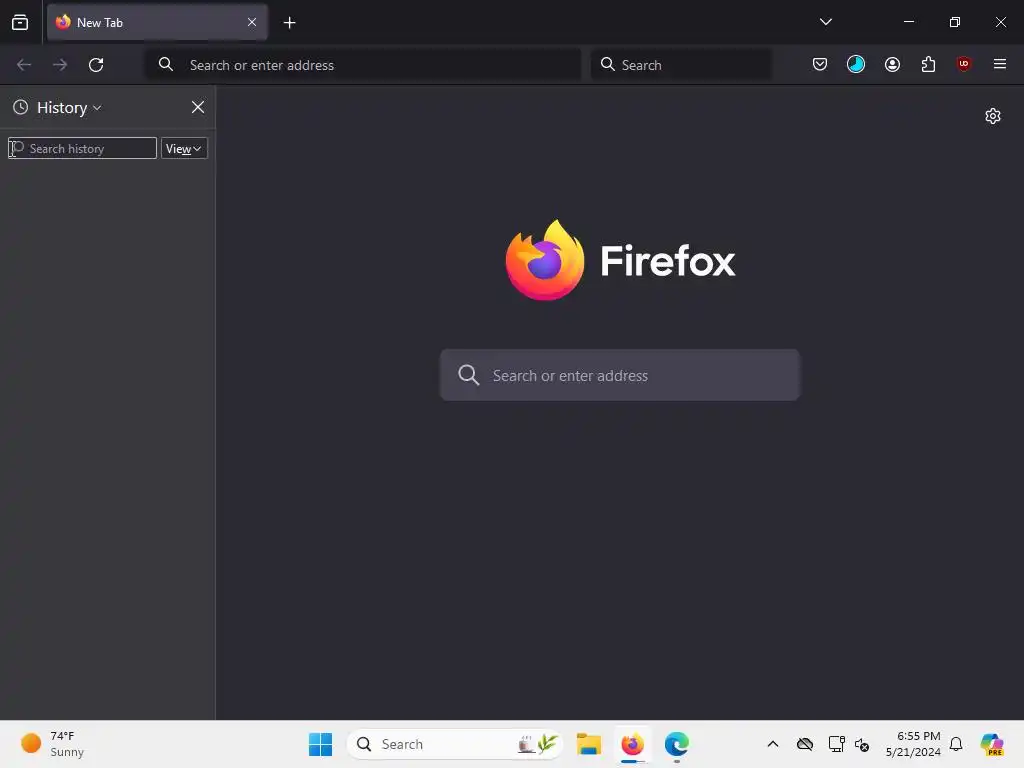Click the network display tray icon
1024x768 pixels.
click(837, 744)
